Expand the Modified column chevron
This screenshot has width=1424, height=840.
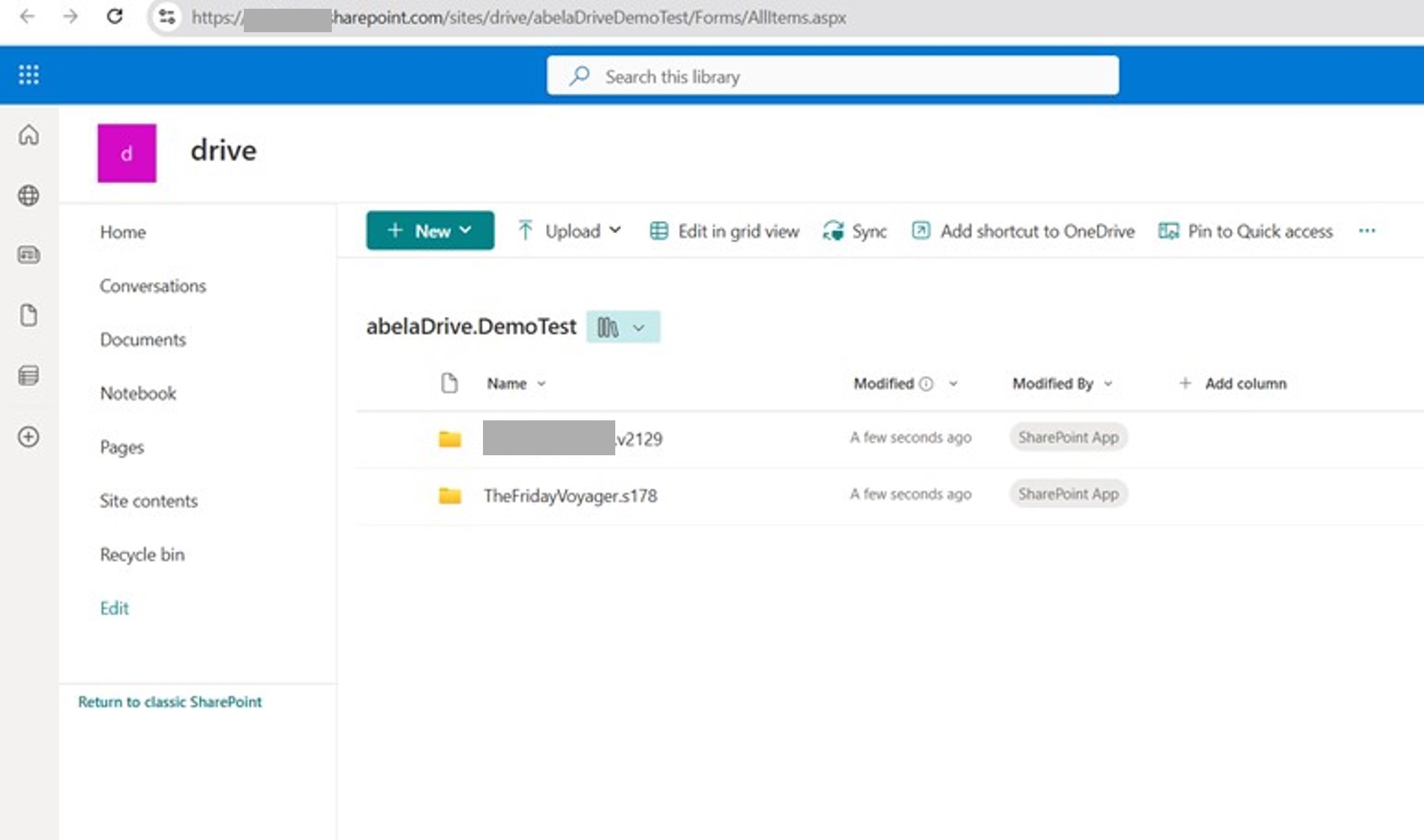953,384
